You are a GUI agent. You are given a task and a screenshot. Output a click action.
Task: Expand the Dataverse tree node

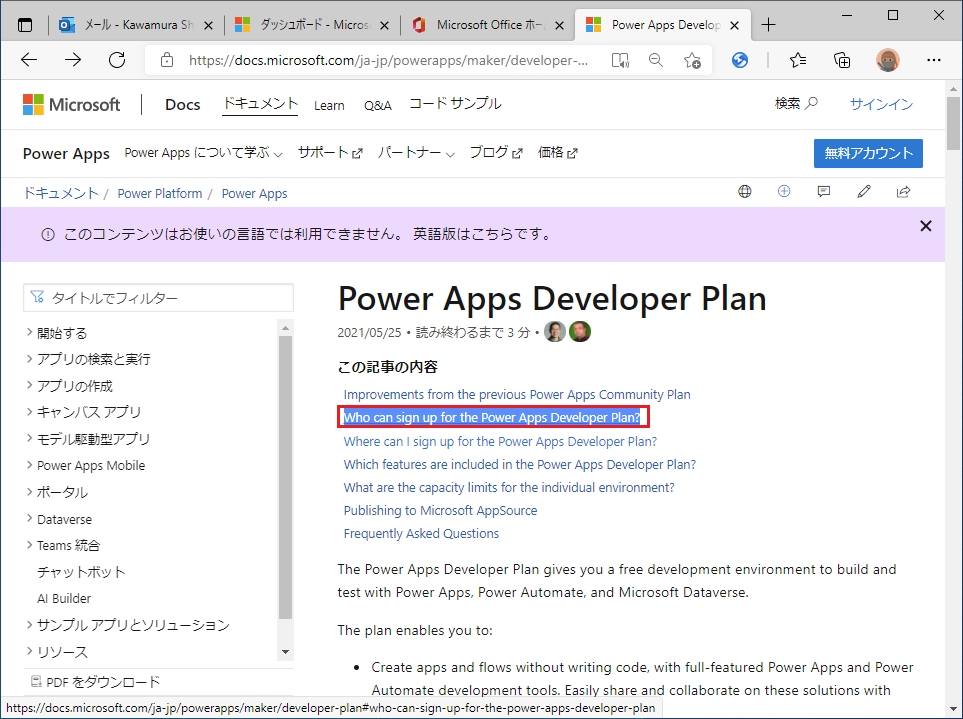[29, 518]
